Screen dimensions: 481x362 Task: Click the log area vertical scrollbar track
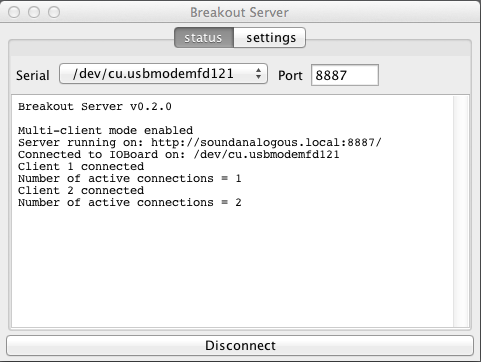point(461,211)
